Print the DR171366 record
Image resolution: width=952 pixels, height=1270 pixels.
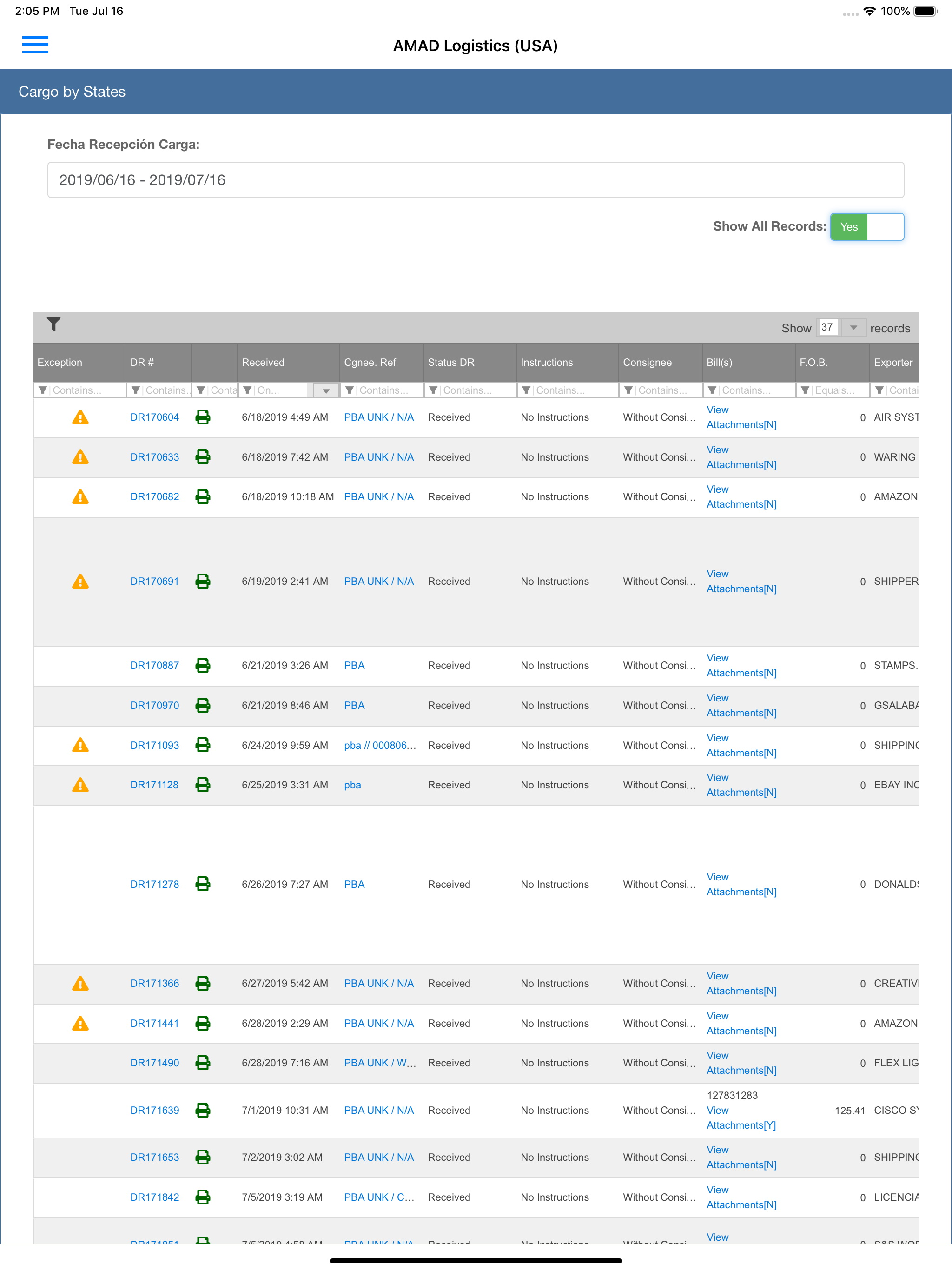(203, 984)
